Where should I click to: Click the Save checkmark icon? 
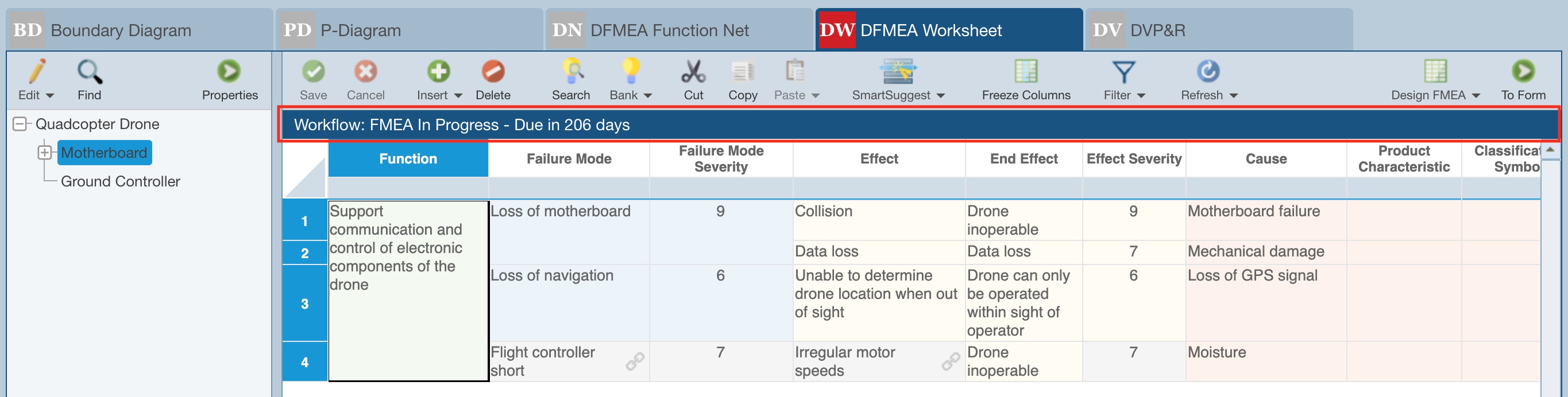pyautogui.click(x=313, y=72)
